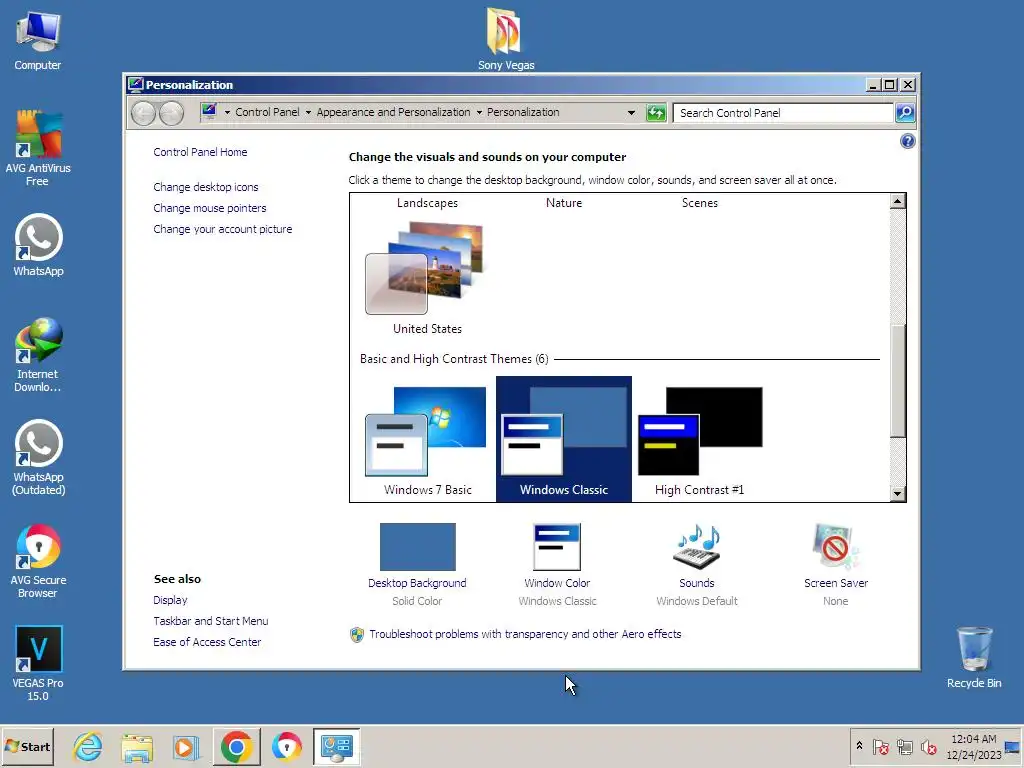
Task: Open Change mouse pointers link
Action: click(210, 208)
